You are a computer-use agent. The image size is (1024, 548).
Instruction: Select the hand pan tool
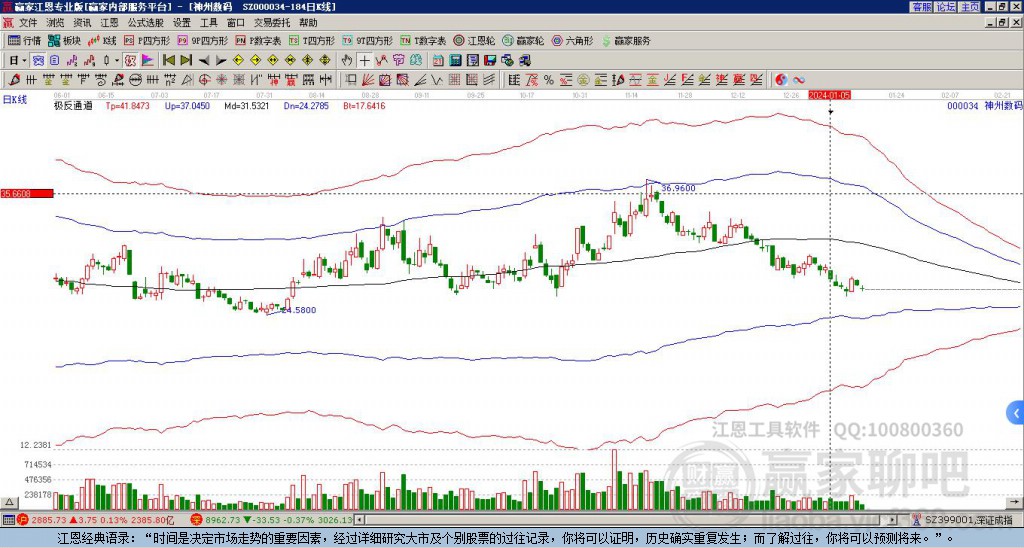tap(347, 61)
